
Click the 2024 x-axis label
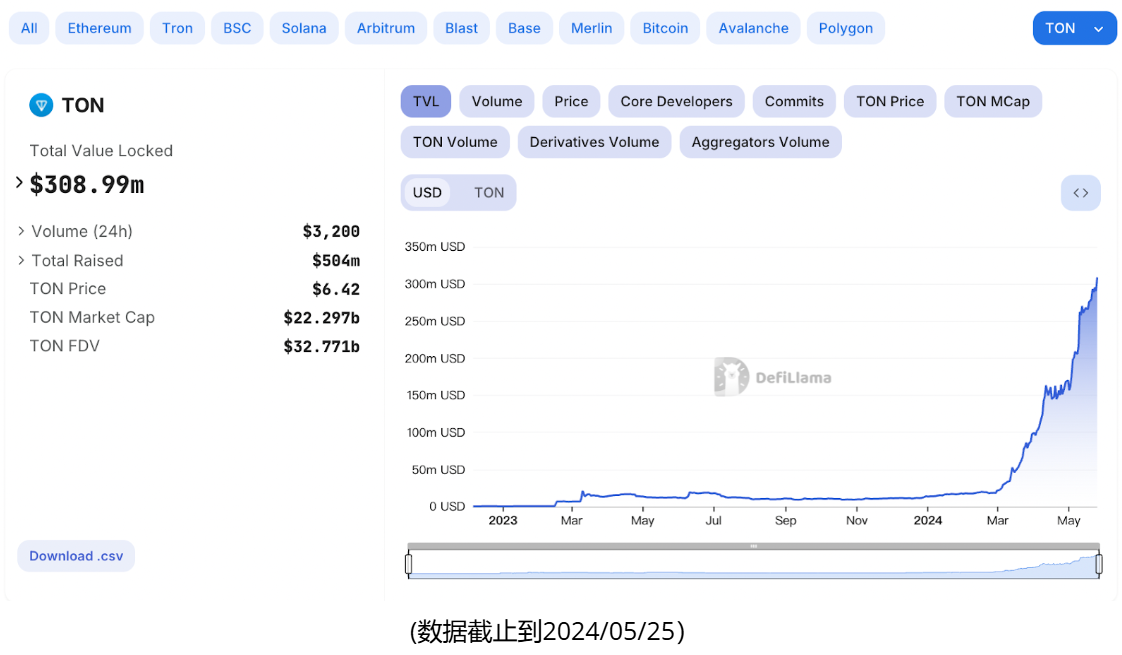(x=927, y=520)
